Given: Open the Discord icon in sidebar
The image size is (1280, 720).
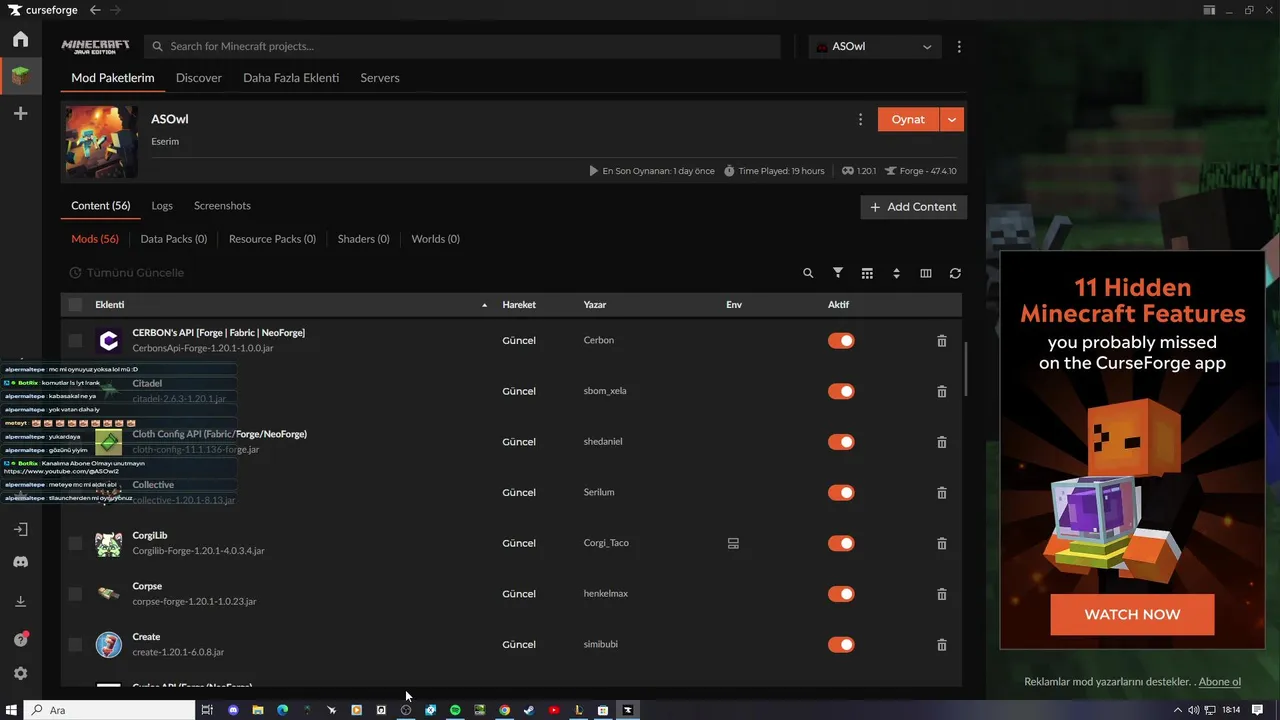Looking at the screenshot, I should pos(20,563).
